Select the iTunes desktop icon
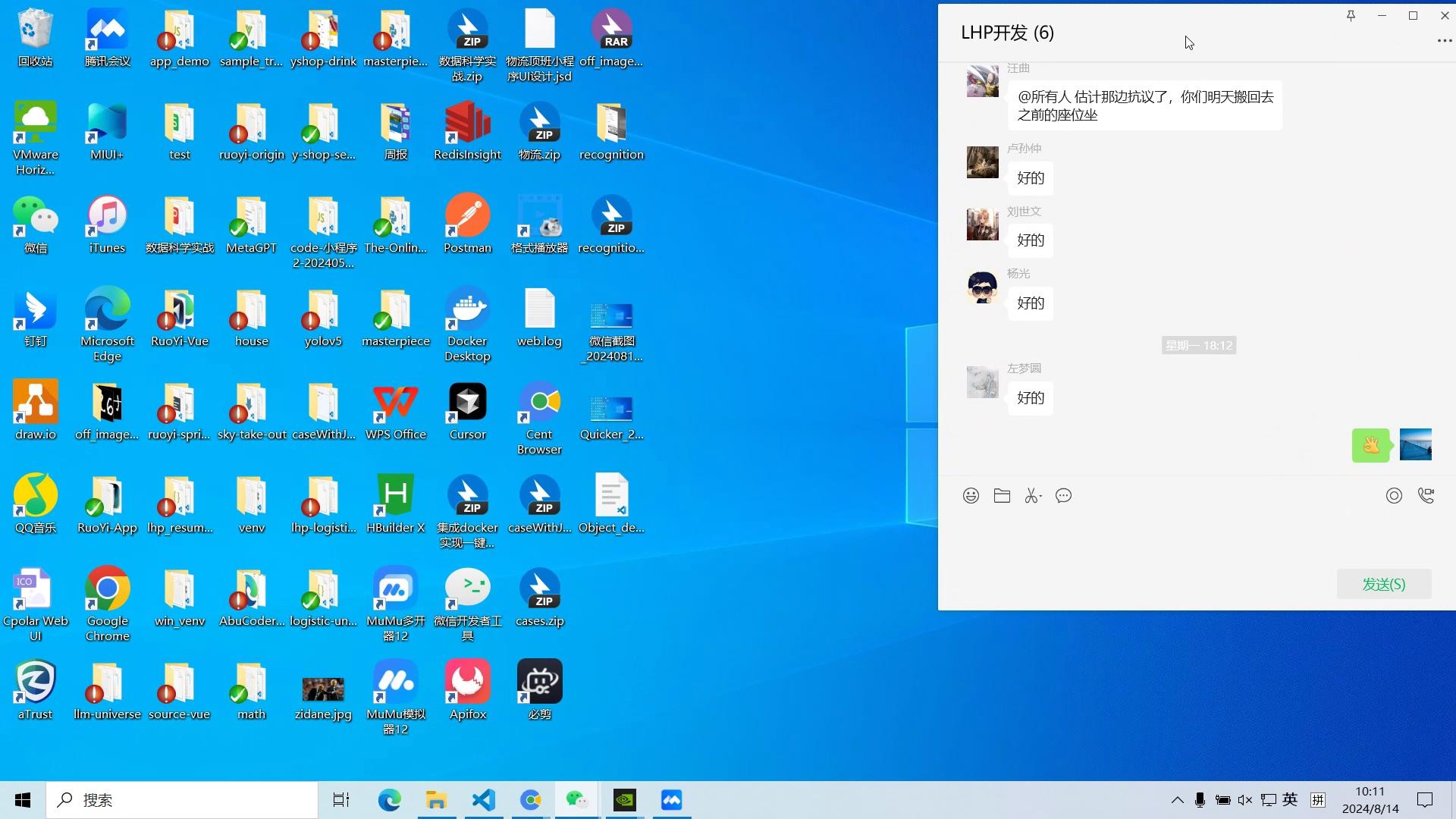Image resolution: width=1456 pixels, height=819 pixels. (x=107, y=224)
